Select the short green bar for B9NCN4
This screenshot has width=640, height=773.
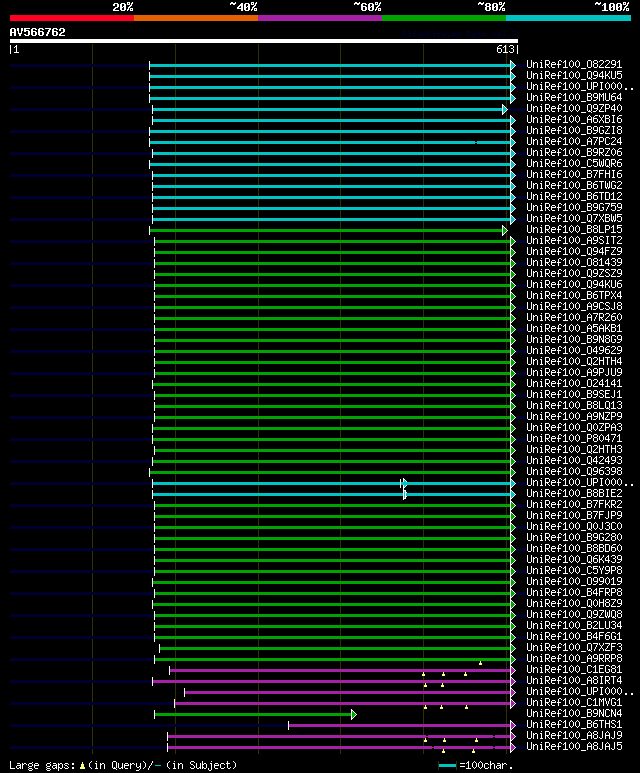pyautogui.click(x=253, y=714)
